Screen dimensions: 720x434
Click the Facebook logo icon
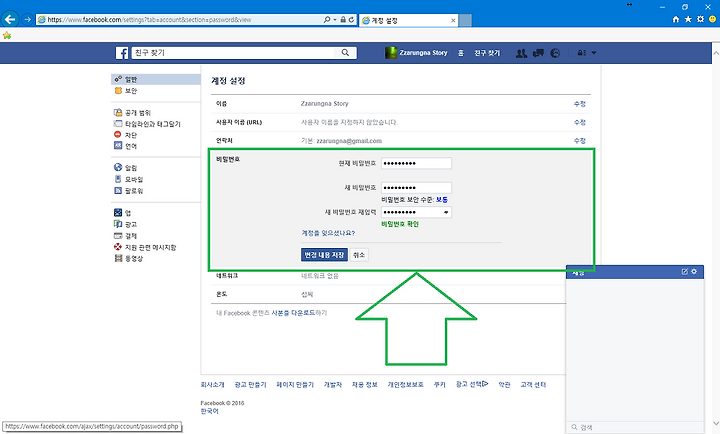point(122,53)
